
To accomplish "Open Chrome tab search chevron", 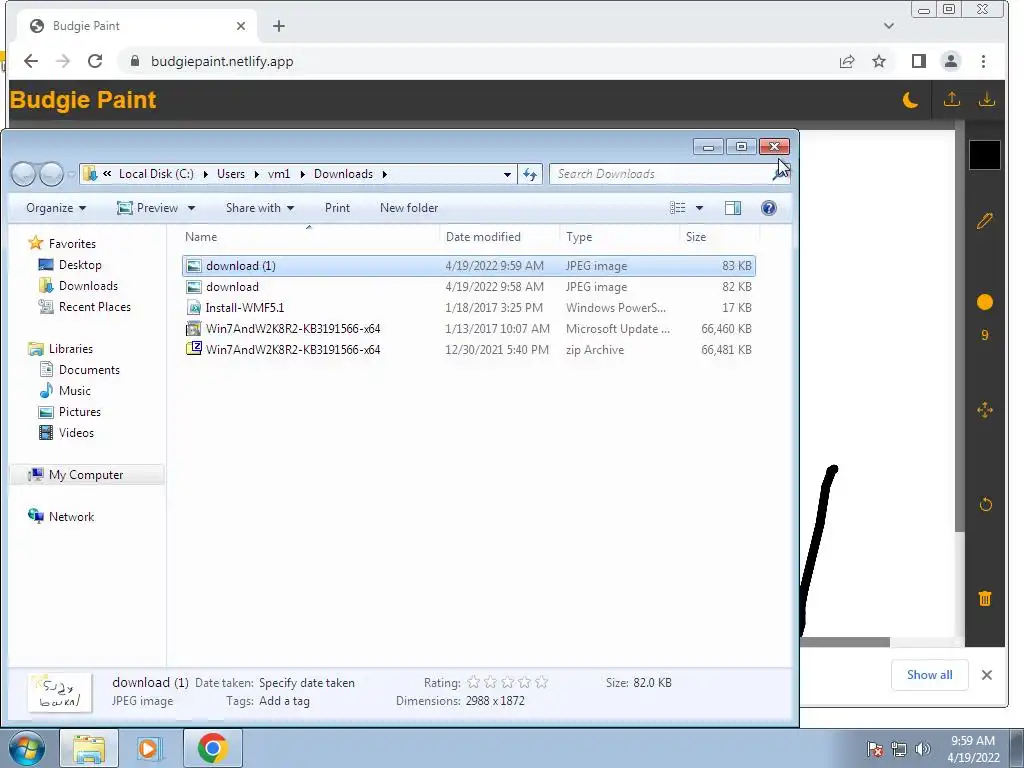I will (x=889, y=26).
